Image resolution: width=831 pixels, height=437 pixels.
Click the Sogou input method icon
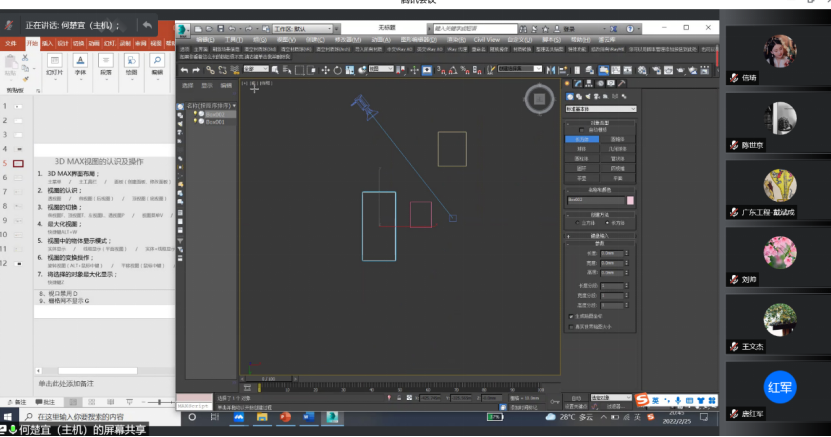coord(643,399)
